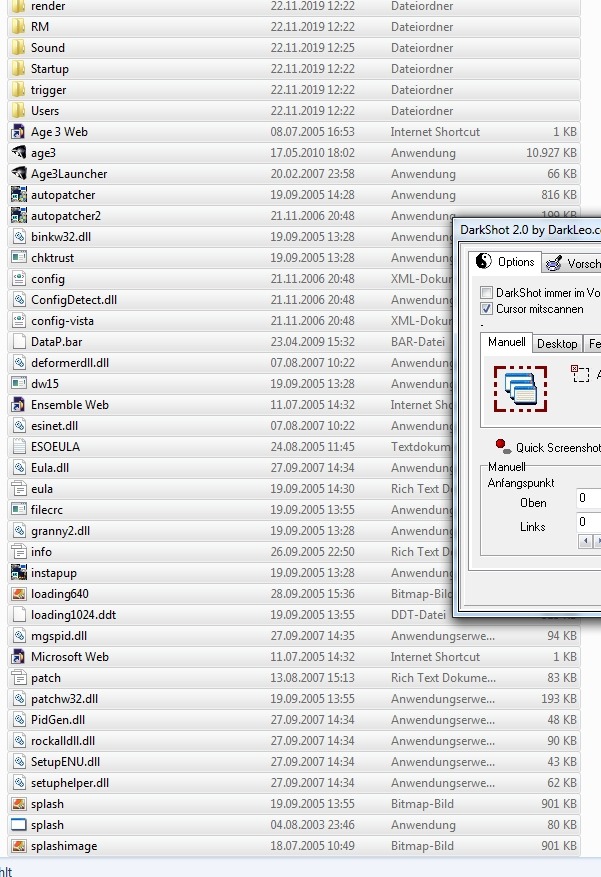This screenshot has height=877, width=601.
Task: Select the autopatcher2 application icon
Action: click(18, 216)
